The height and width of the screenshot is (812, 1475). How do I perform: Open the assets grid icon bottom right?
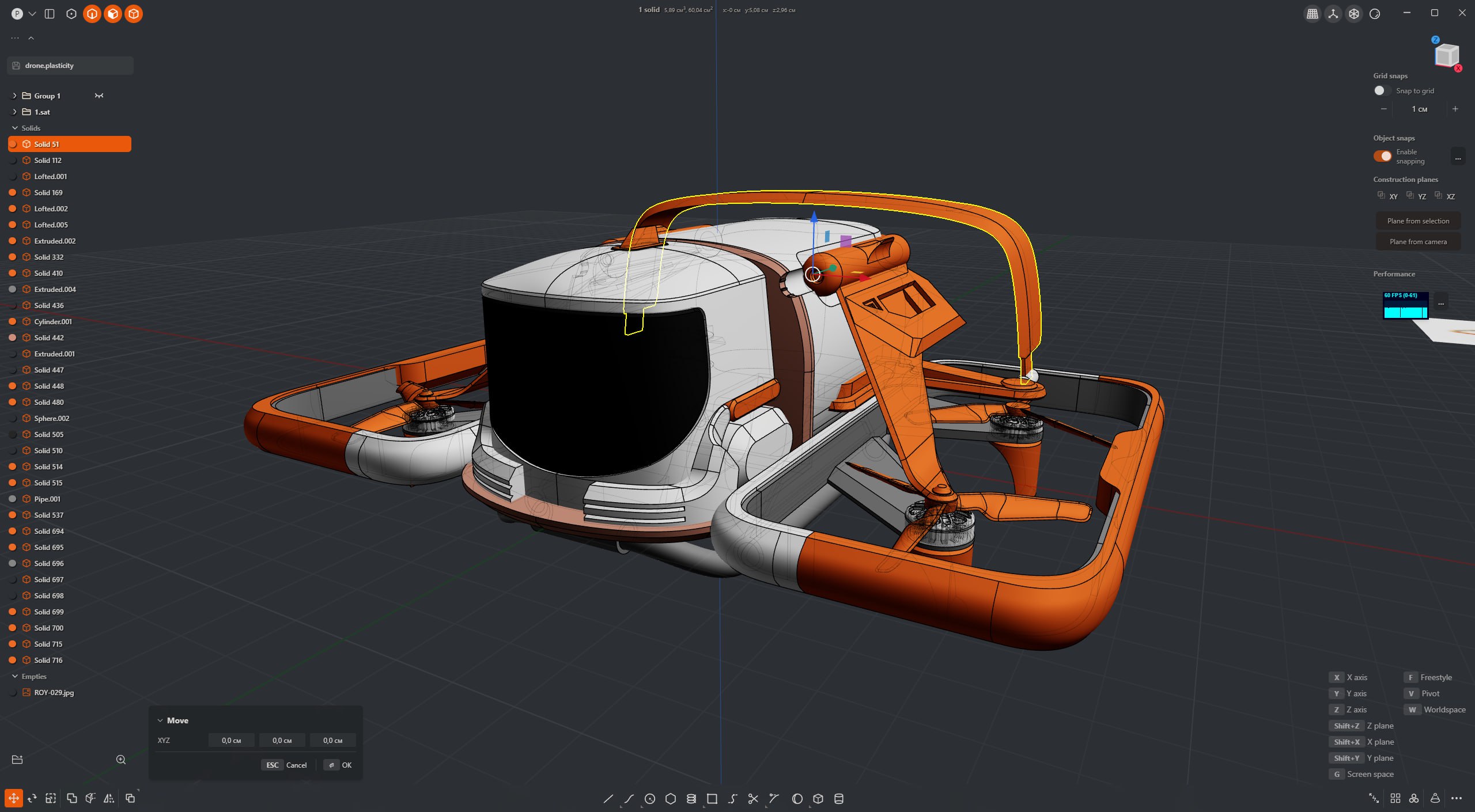1395,798
